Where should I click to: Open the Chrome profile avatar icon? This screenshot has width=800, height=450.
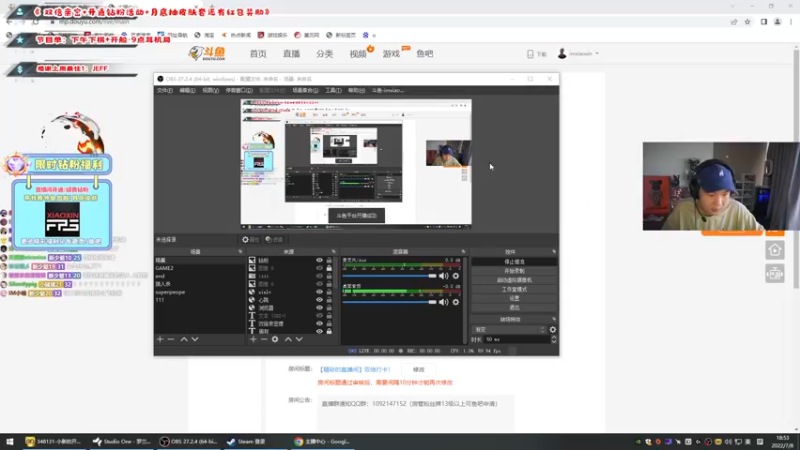778,22
